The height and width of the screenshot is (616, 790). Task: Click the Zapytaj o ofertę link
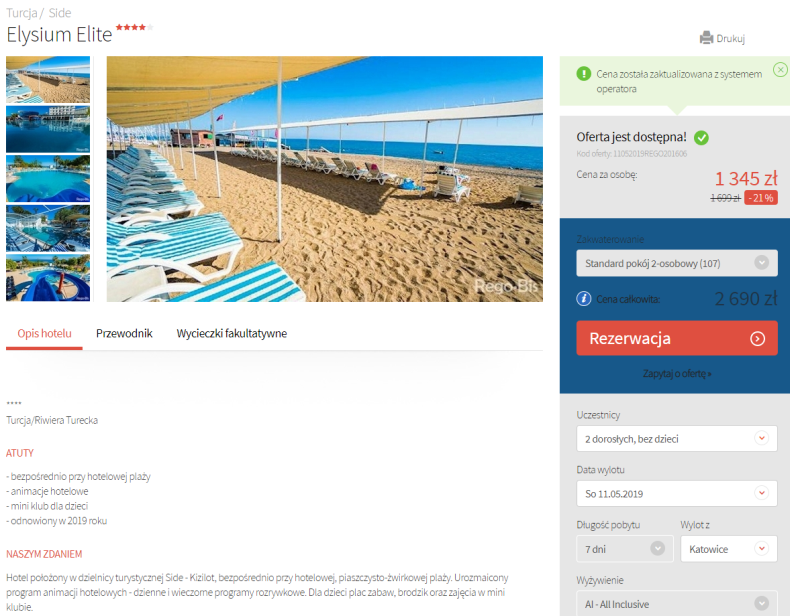(677, 374)
